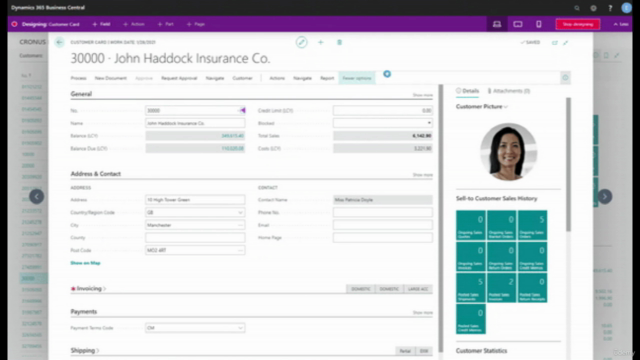Click the plus icon to create new customer

[321, 42]
